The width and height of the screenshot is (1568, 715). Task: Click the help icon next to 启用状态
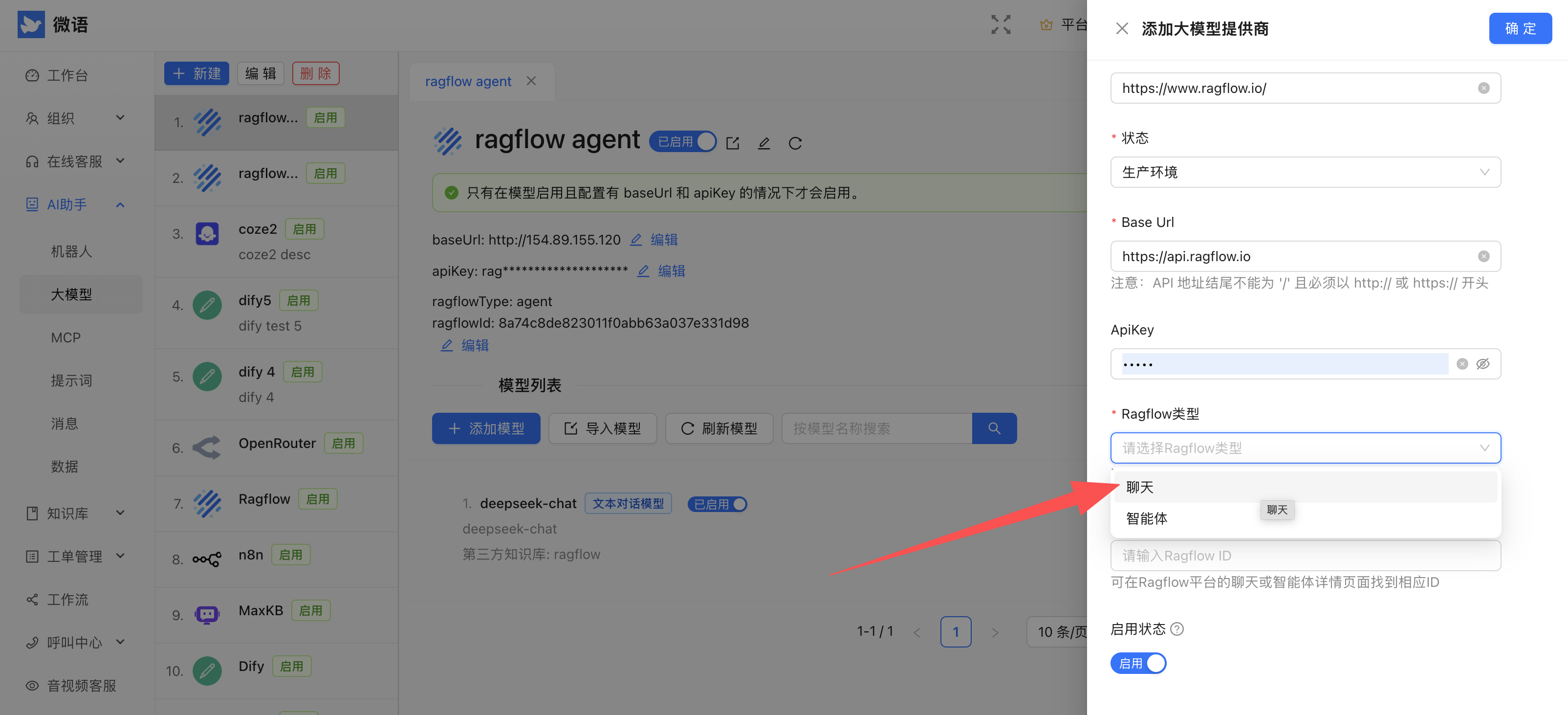[x=1177, y=628]
